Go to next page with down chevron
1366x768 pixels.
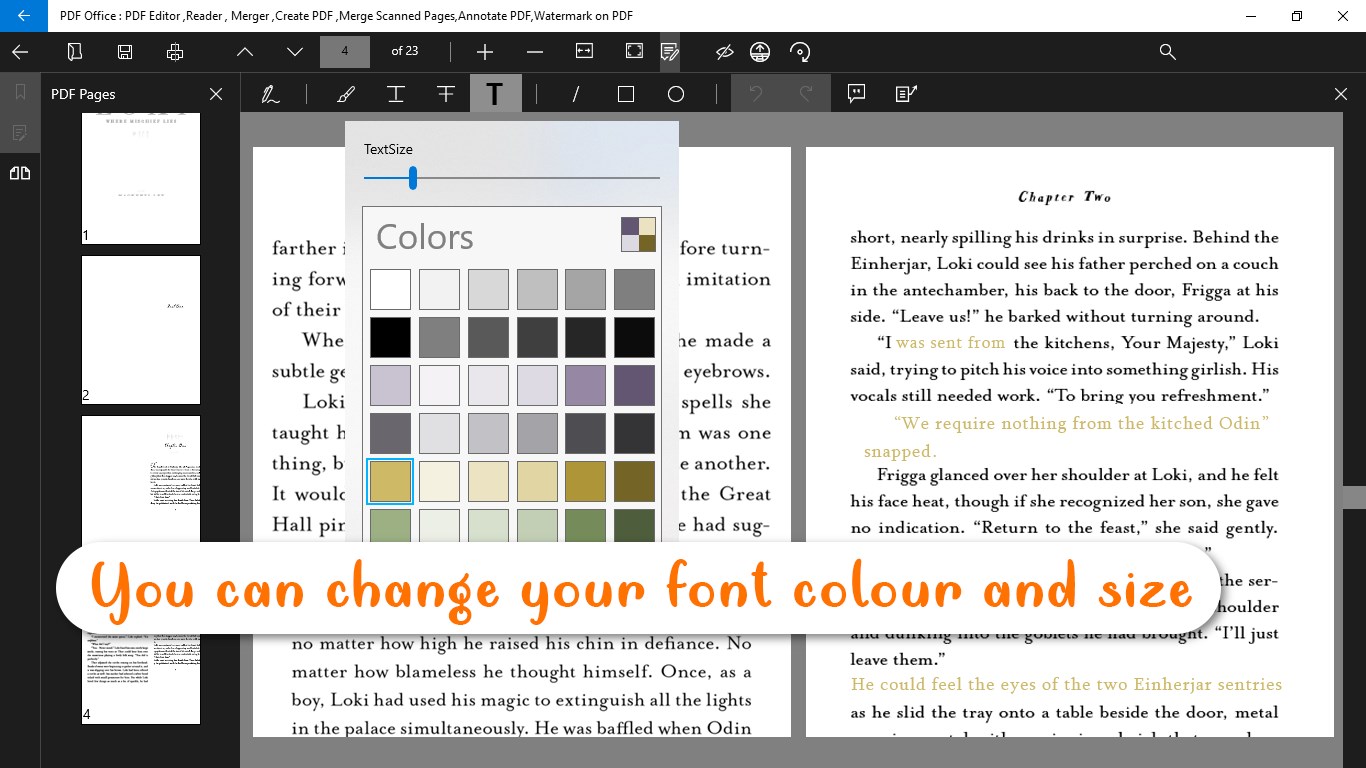(x=295, y=52)
